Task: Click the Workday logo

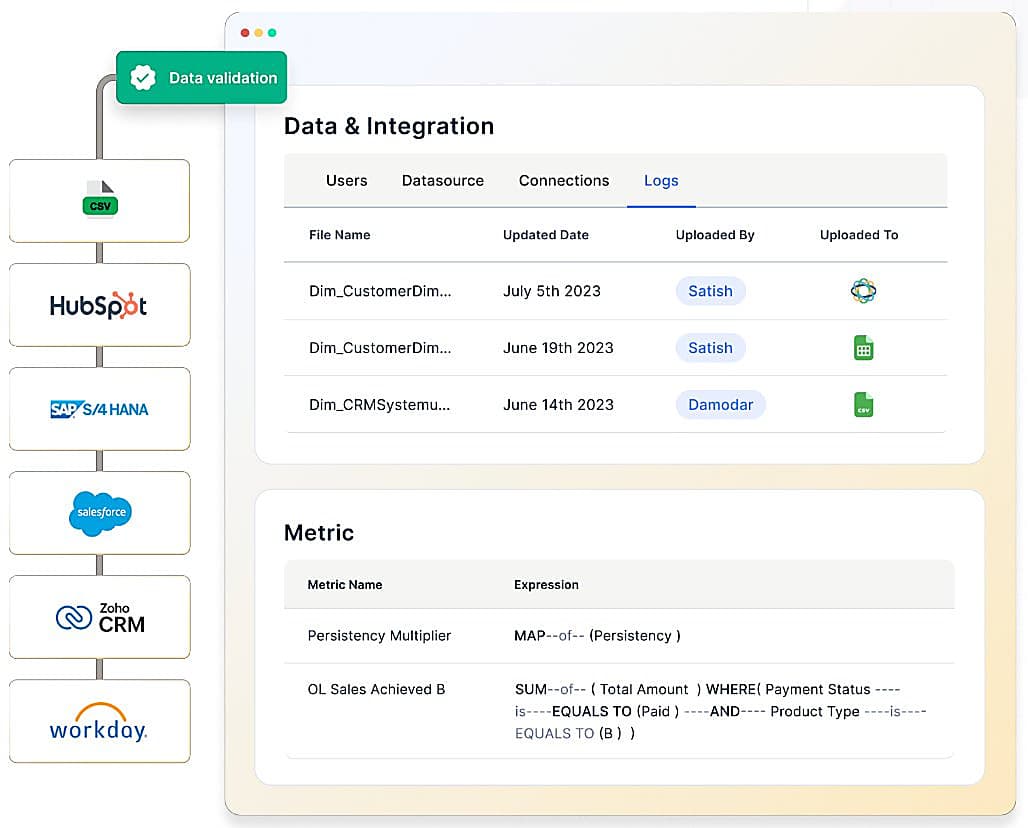Action: (x=98, y=722)
